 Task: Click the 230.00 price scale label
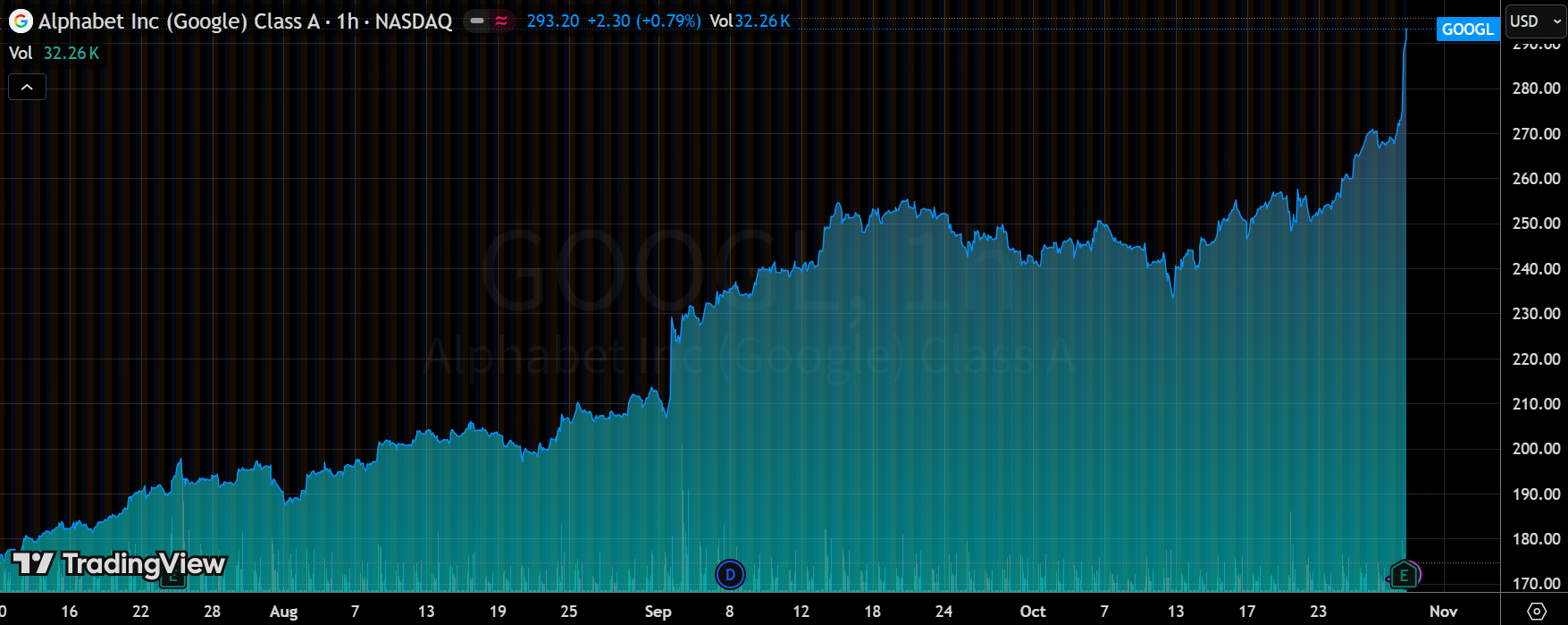[1536, 313]
